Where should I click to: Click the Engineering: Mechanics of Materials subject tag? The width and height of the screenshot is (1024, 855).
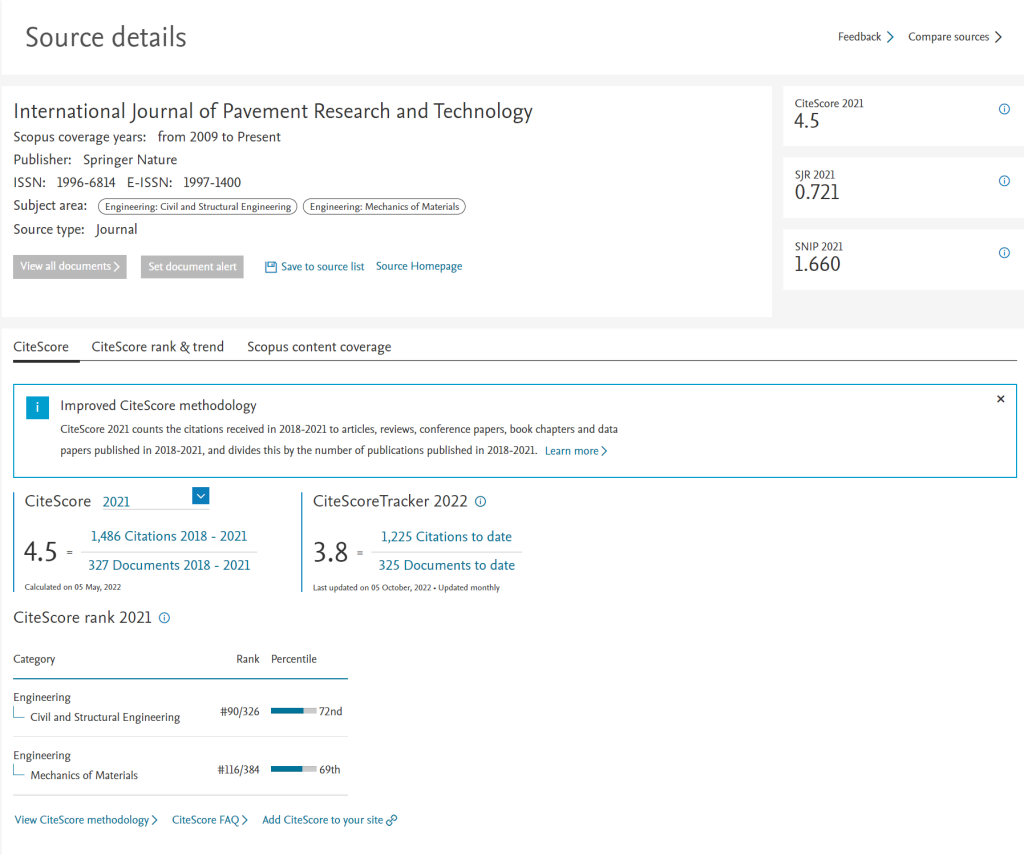(x=384, y=207)
